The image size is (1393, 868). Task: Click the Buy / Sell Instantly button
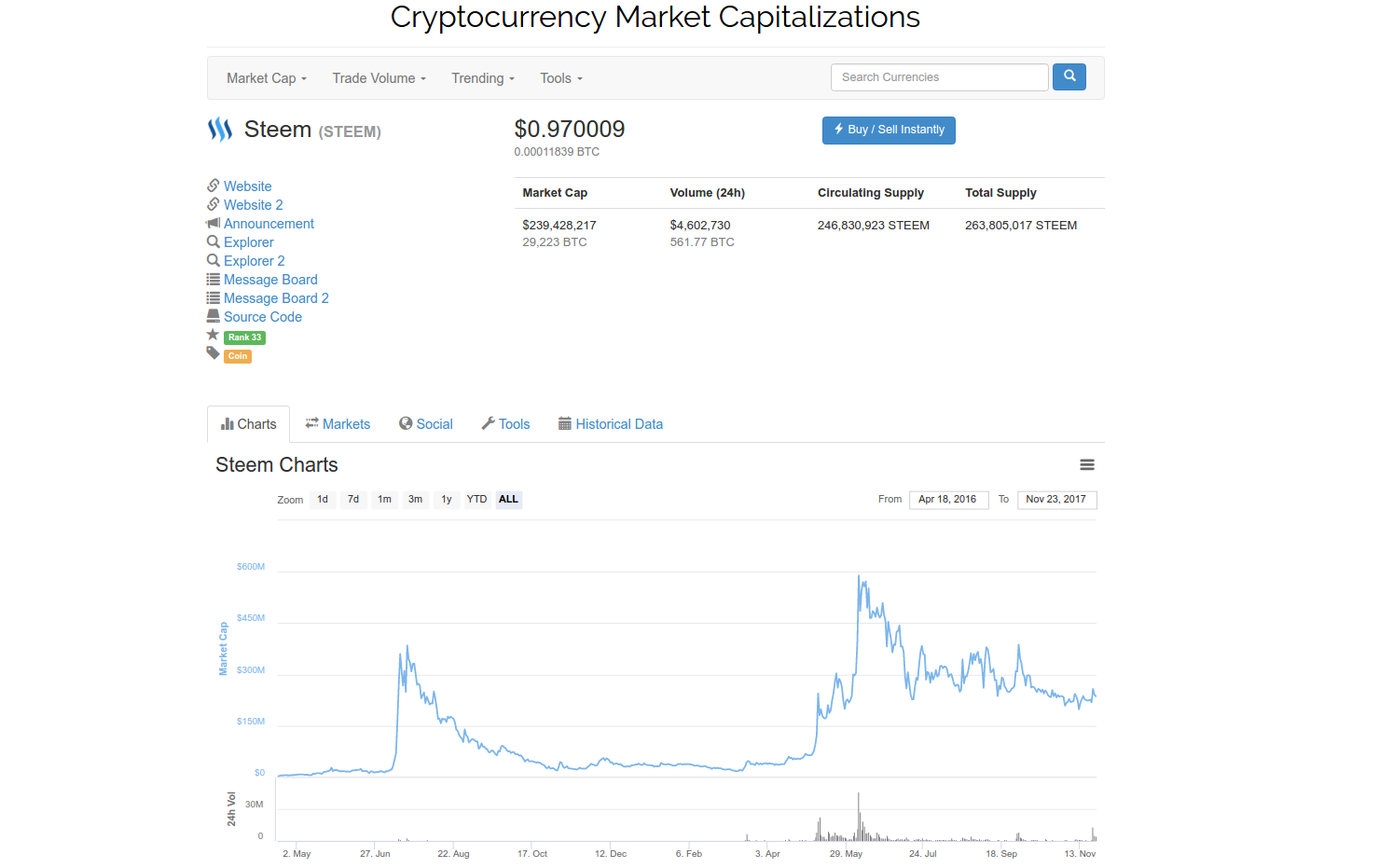click(x=889, y=130)
